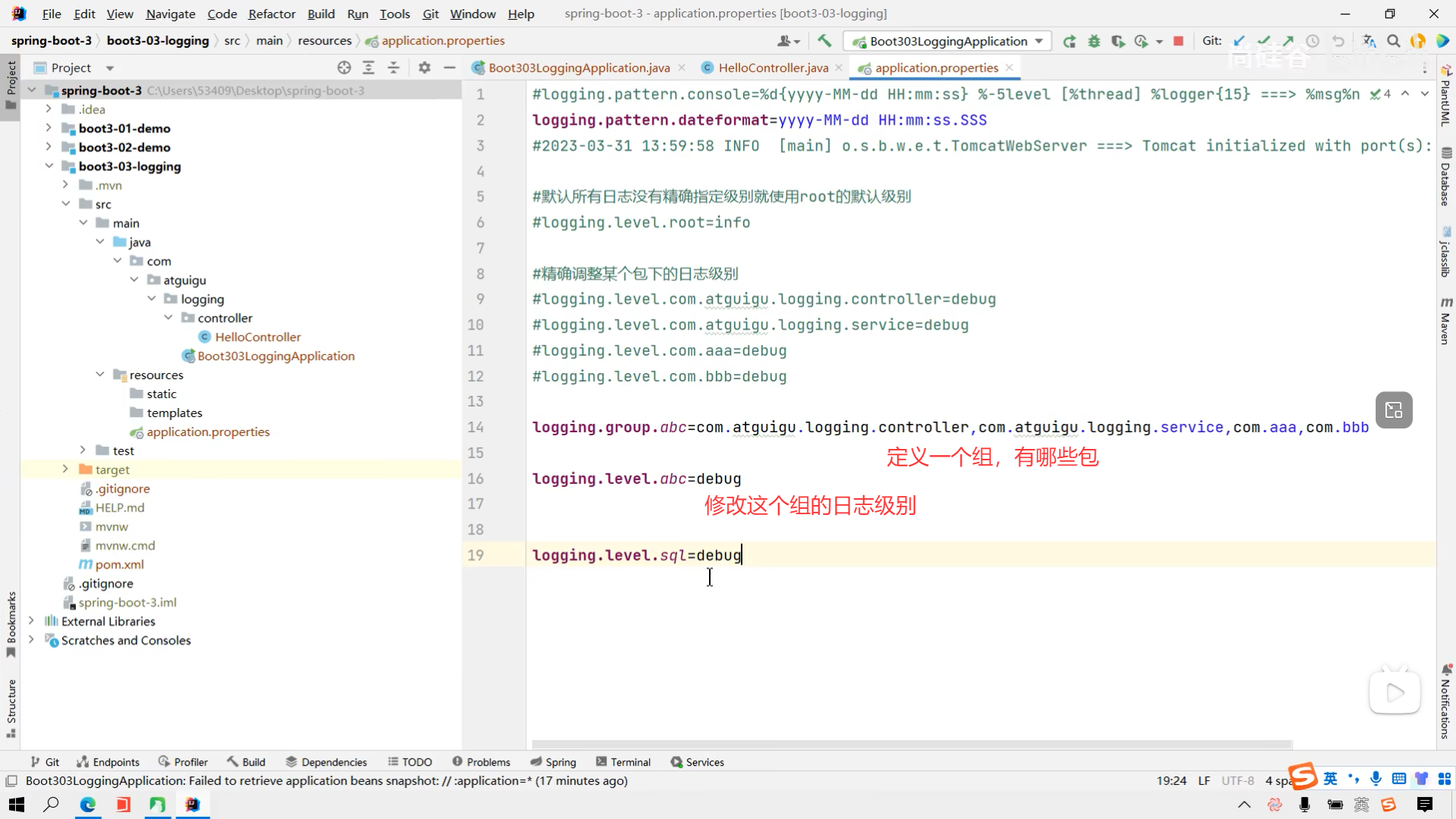This screenshot has height=819, width=1456.
Task: Click the Build project hammer icon
Action: [x=824, y=41]
